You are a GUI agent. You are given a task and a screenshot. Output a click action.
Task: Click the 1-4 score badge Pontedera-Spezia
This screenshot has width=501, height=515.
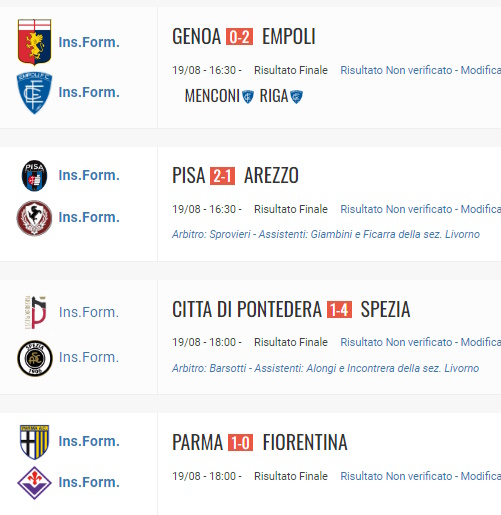339,309
